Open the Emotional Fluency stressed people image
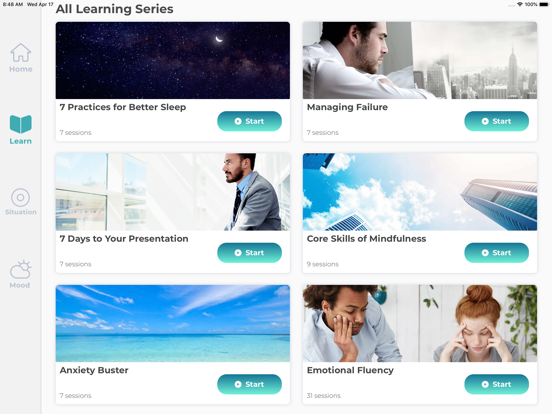The image size is (552, 414). (x=420, y=323)
